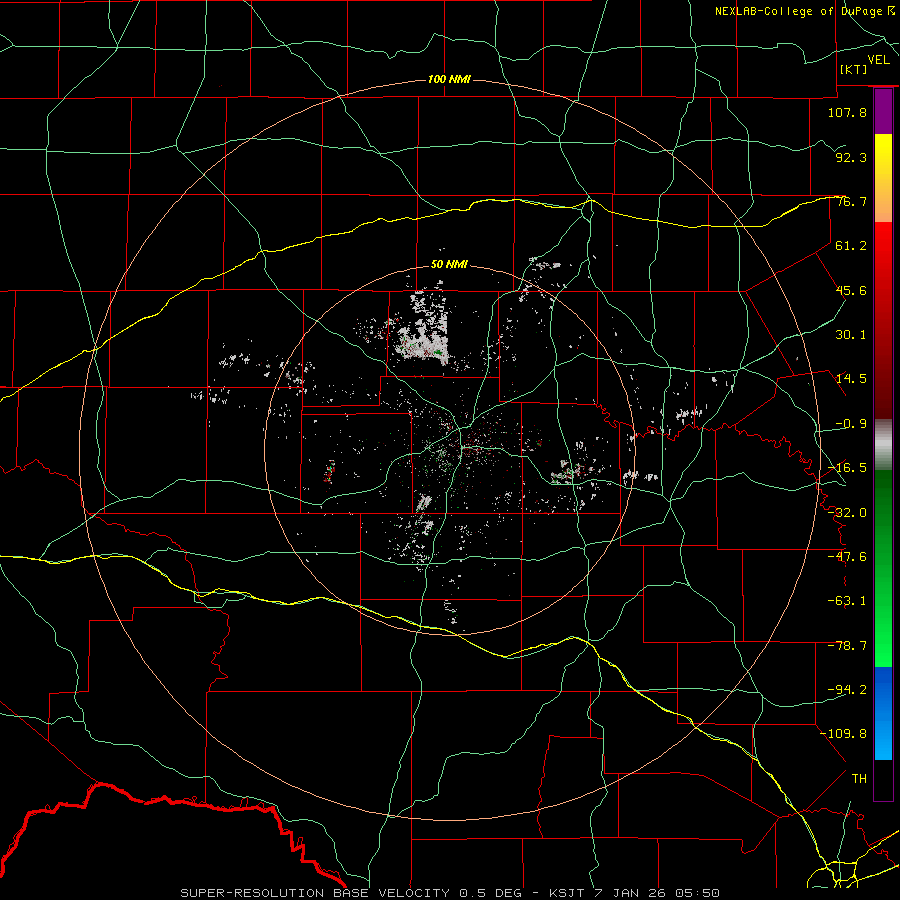This screenshot has width=900, height=900.
Task: Click the 100 NMI range ring label
Action: click(449, 79)
